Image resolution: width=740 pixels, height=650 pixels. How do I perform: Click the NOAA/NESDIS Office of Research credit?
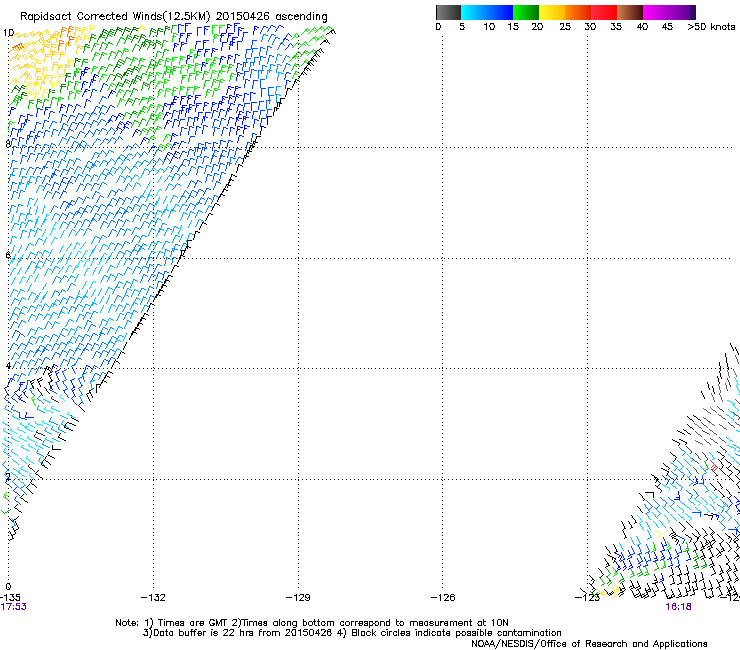coord(589,644)
